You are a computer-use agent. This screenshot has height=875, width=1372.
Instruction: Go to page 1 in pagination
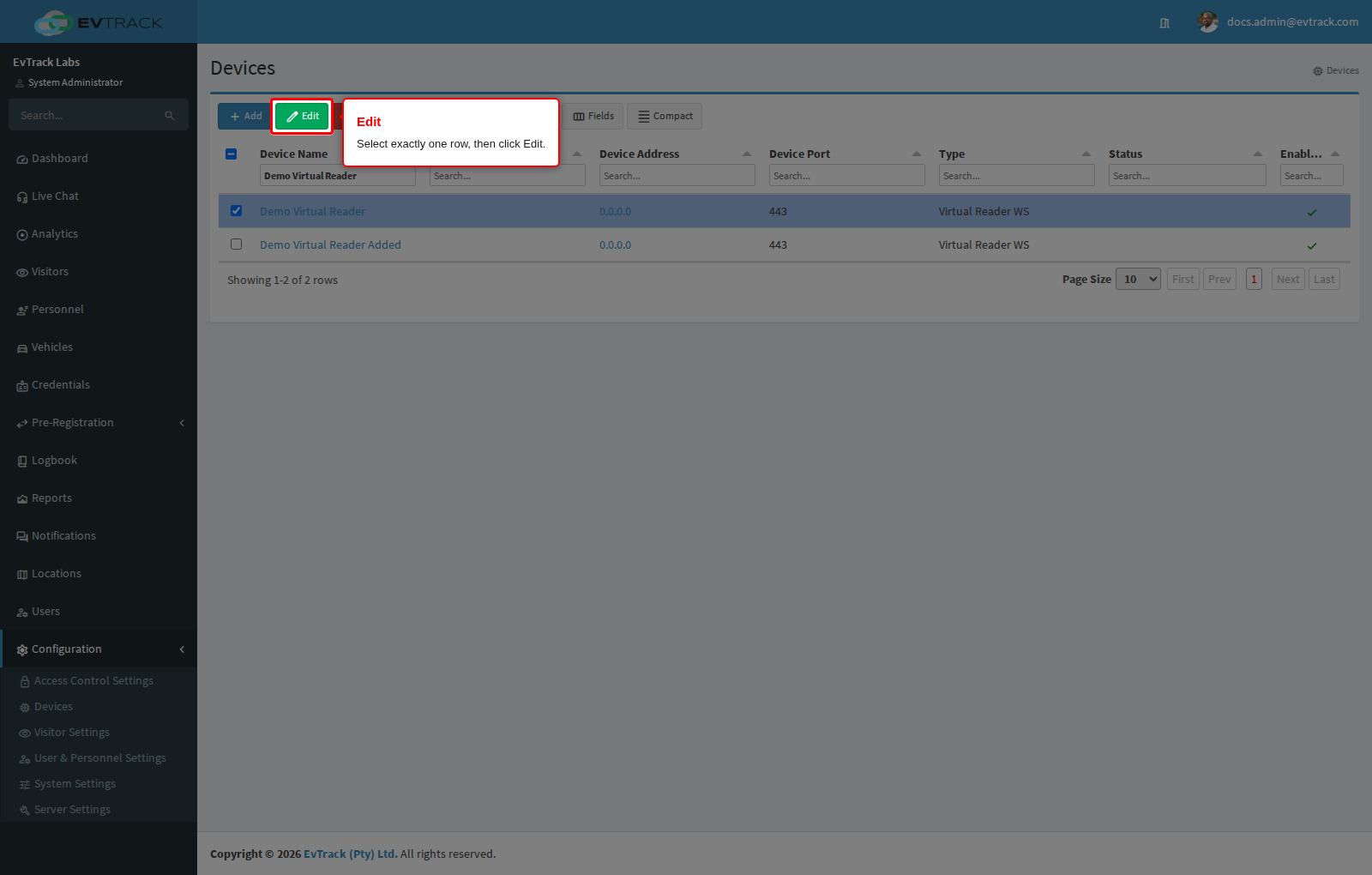[1254, 279]
